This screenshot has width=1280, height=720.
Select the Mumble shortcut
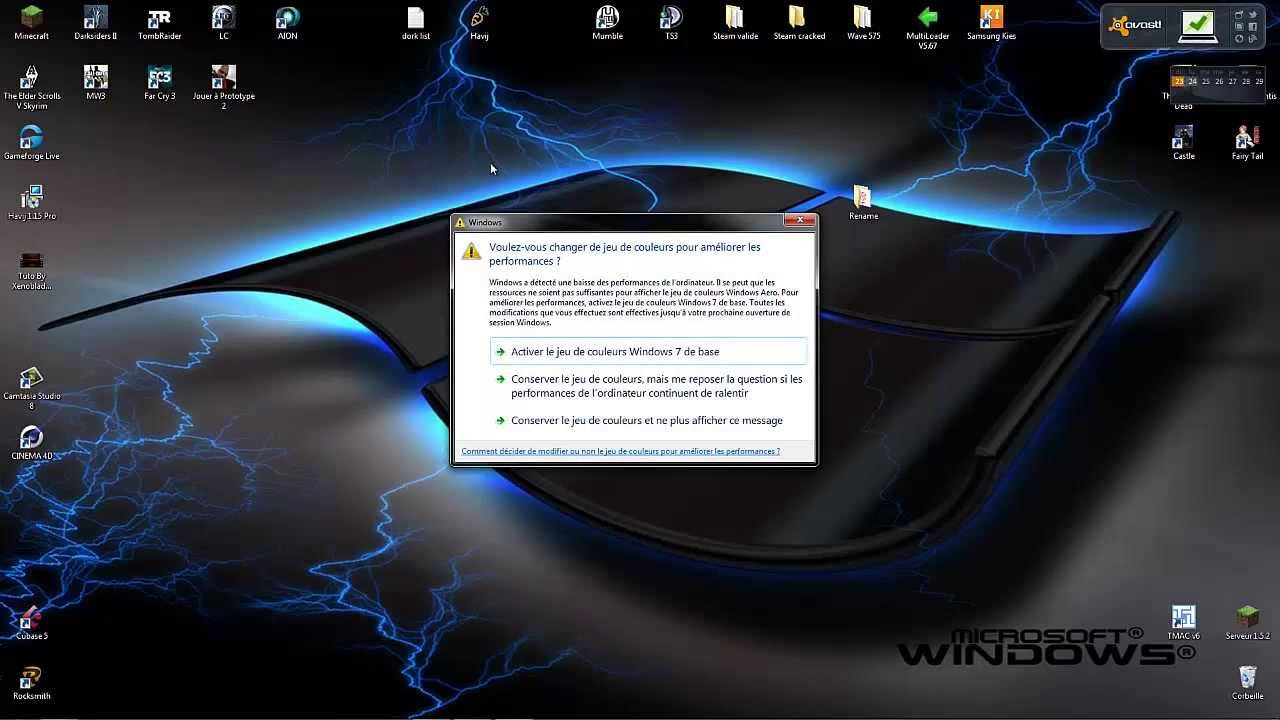coord(607,23)
